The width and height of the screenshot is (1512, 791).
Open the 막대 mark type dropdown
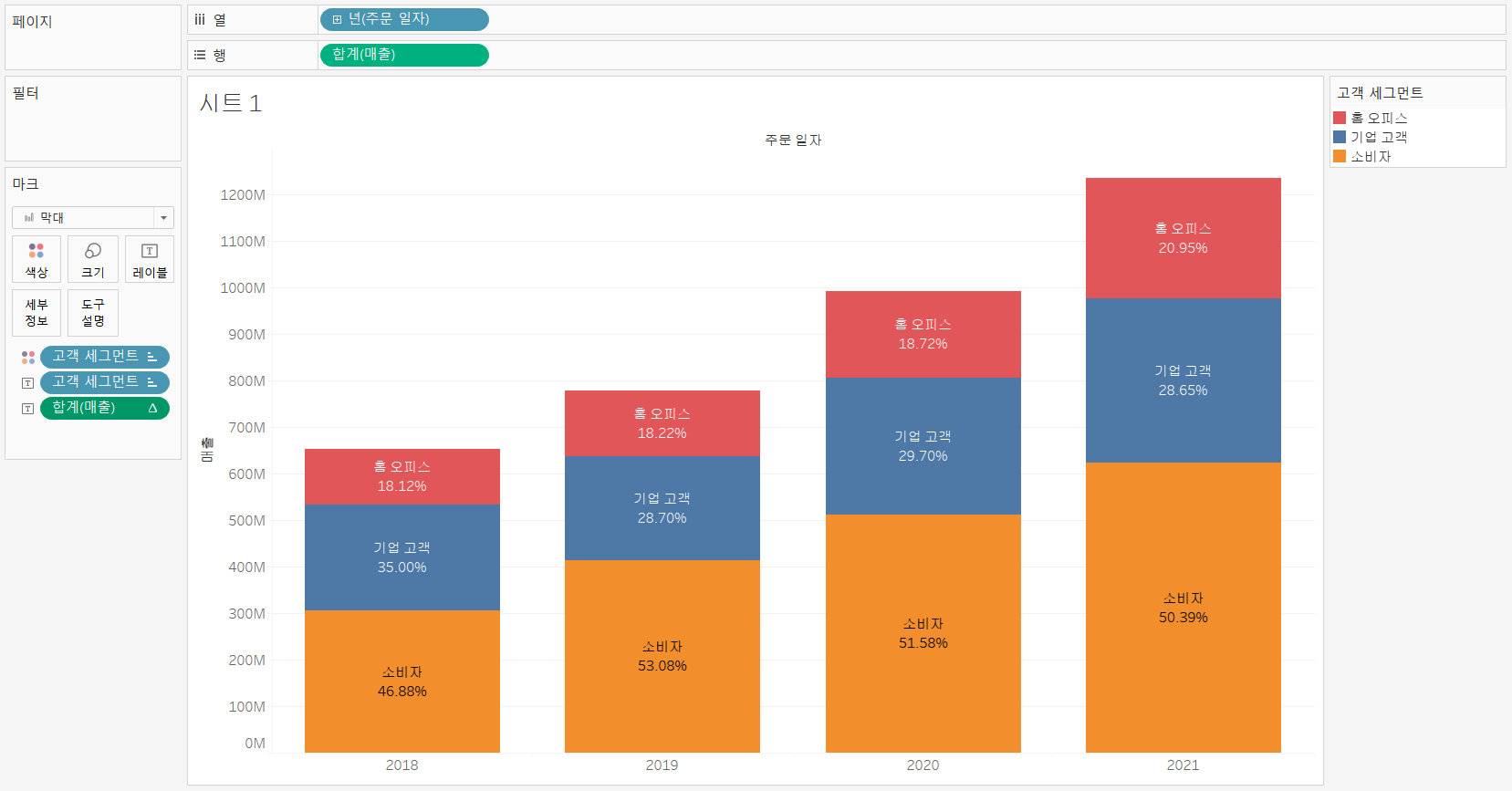pos(93,217)
